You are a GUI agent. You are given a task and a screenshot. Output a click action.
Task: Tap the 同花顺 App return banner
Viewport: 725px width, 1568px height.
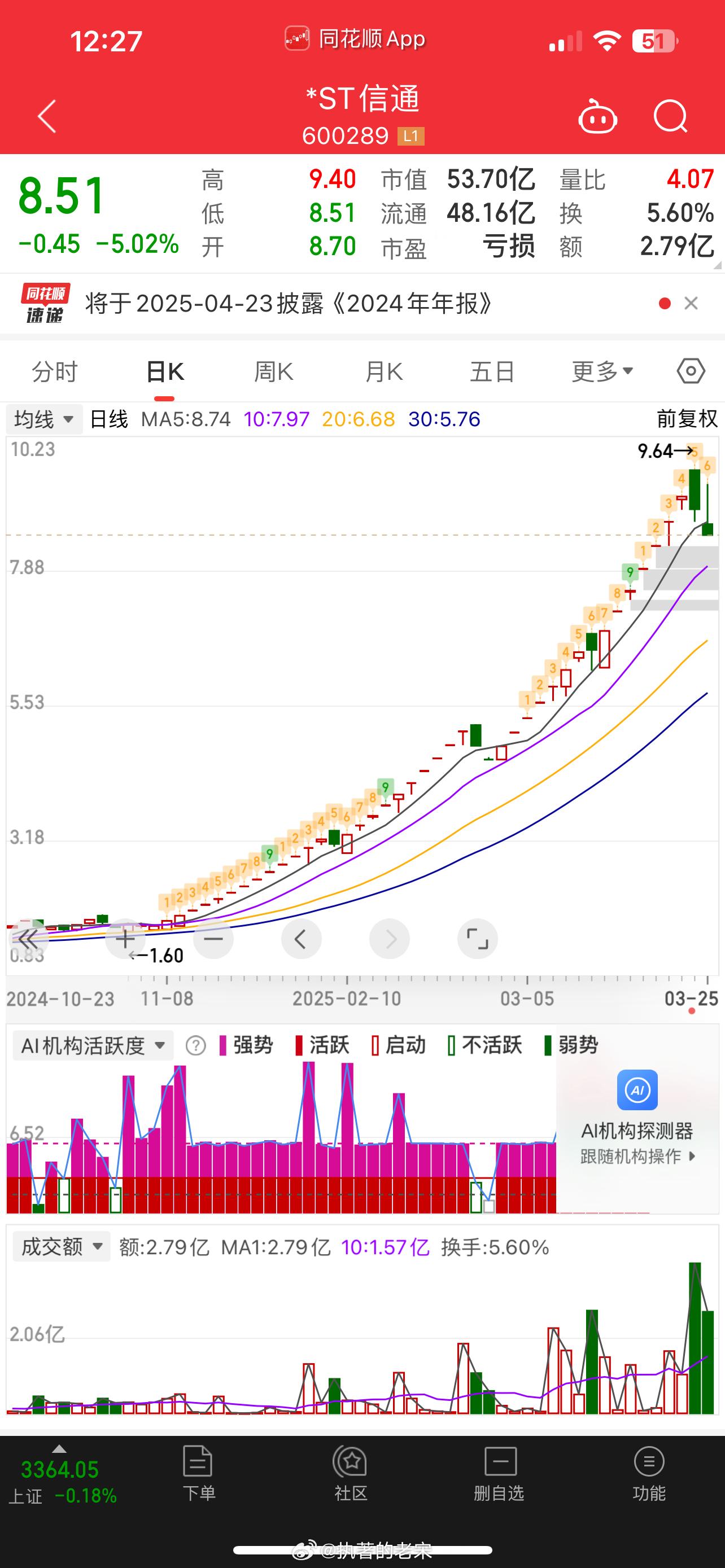(x=356, y=39)
